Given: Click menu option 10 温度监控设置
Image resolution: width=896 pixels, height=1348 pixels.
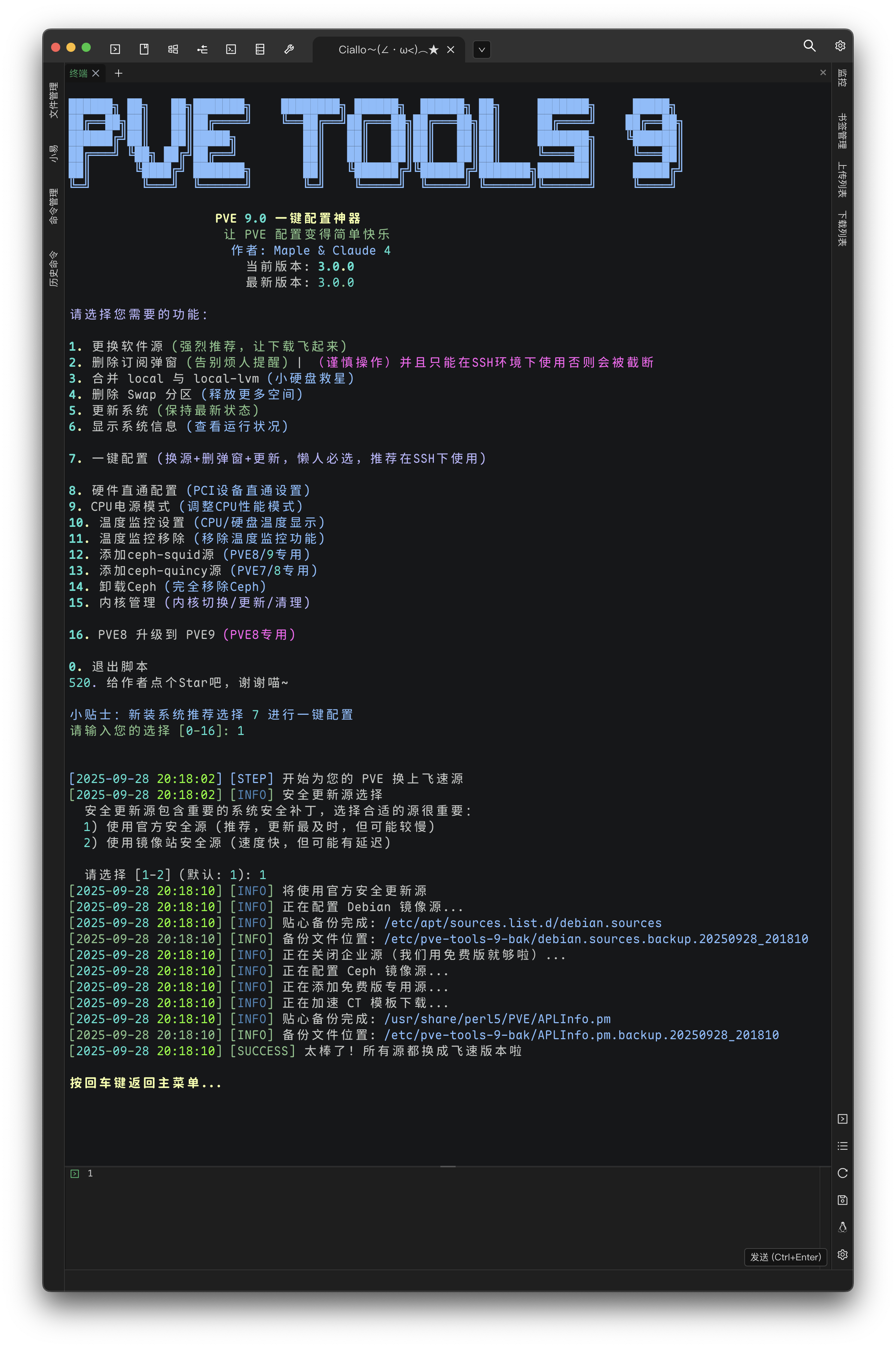Looking at the screenshot, I should click(x=197, y=522).
